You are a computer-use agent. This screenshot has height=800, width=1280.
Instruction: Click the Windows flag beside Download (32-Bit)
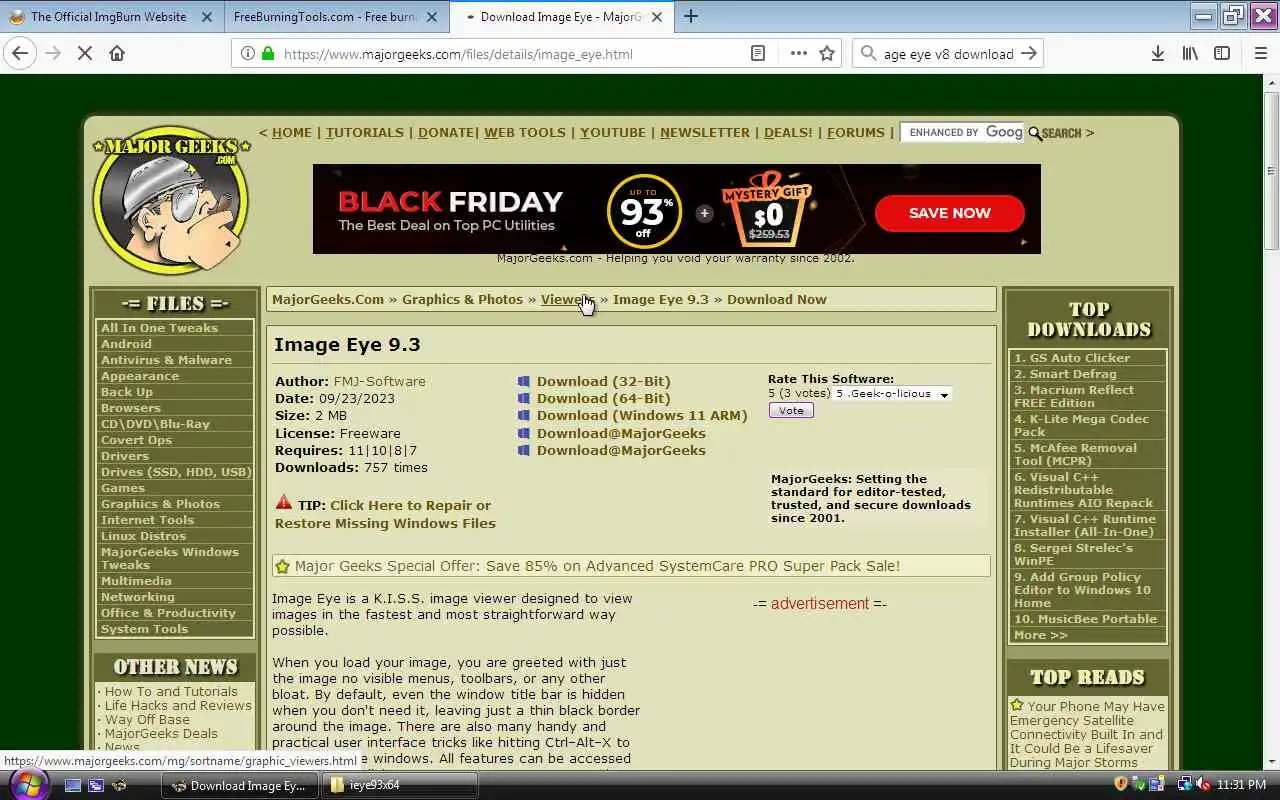click(523, 381)
